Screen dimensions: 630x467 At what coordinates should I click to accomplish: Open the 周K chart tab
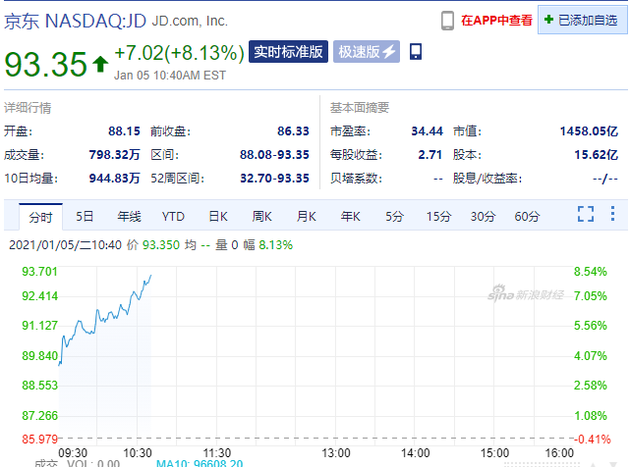tap(262, 217)
